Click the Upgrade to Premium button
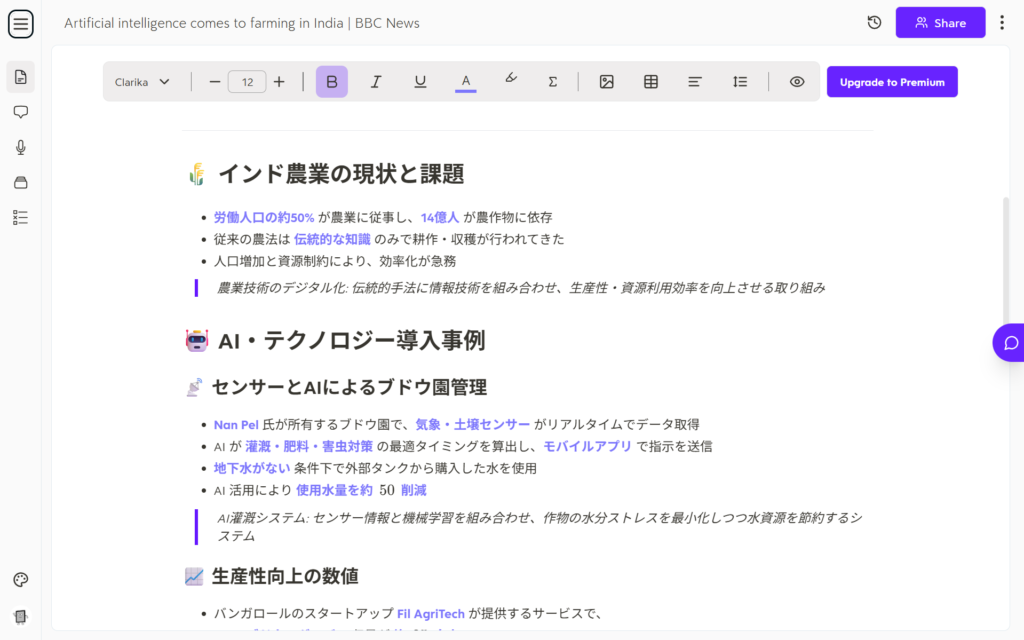 click(x=892, y=82)
